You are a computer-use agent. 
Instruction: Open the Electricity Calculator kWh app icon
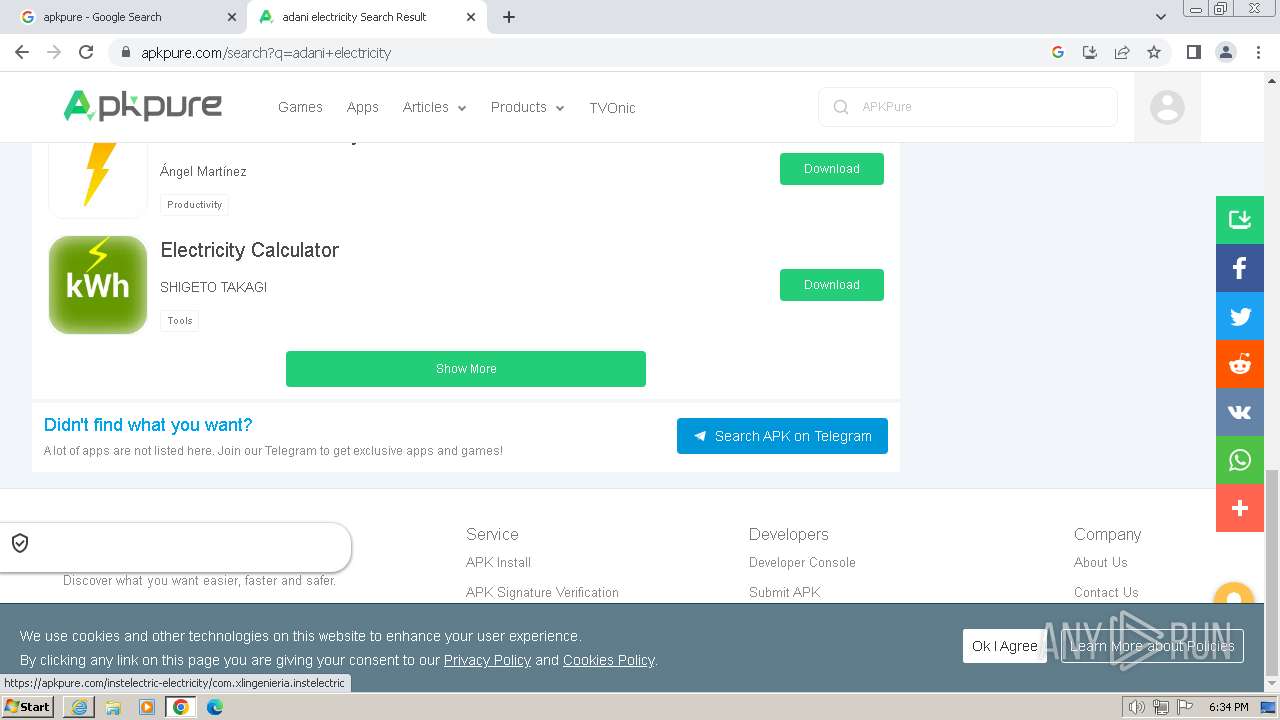pos(98,285)
